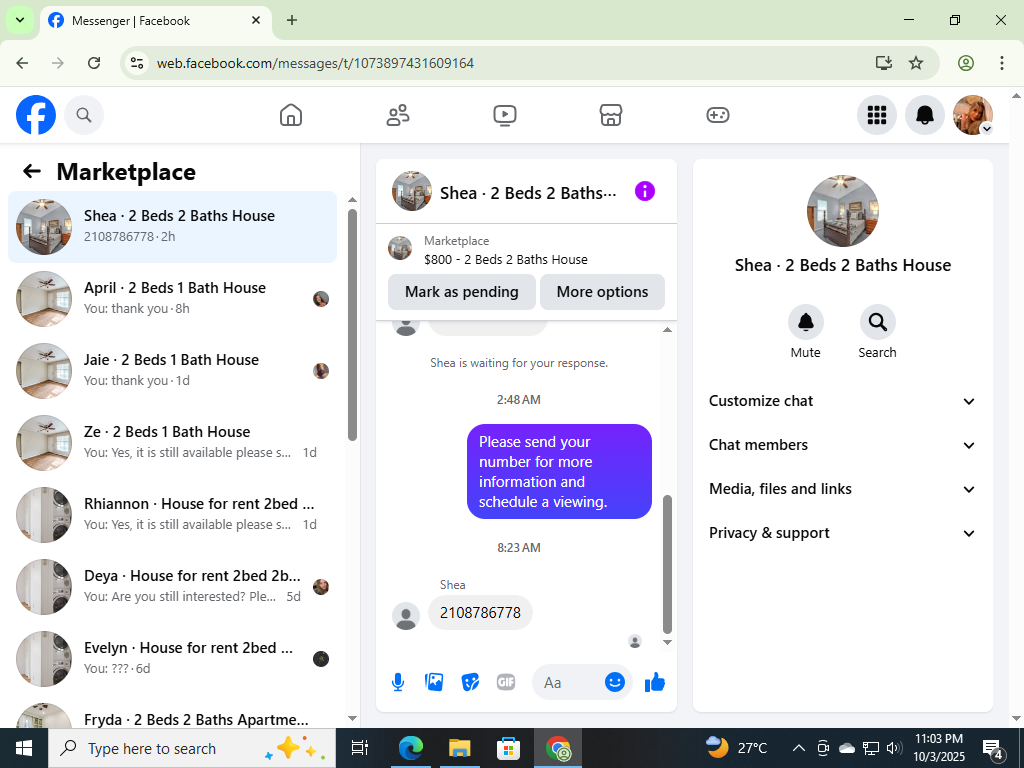Viewport: 1024px width, 768px height.
Task: Open the Gaming controller icon
Action: [x=718, y=115]
